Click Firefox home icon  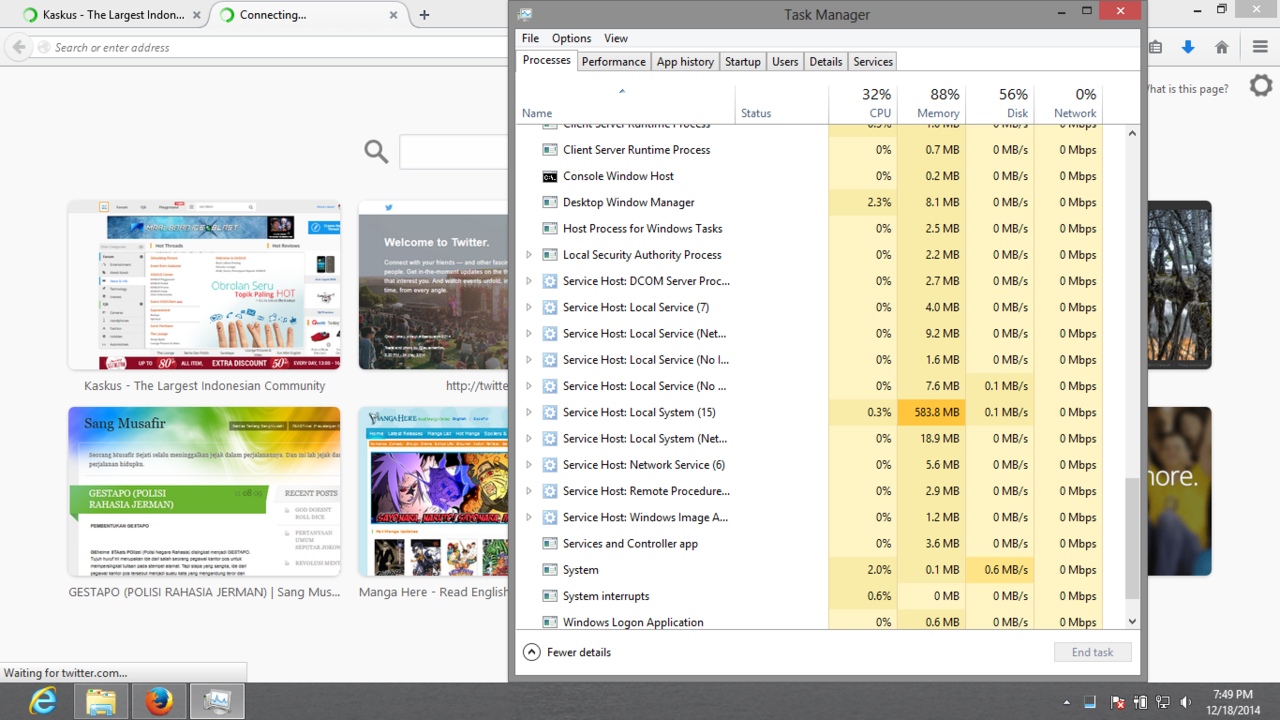[1221, 47]
